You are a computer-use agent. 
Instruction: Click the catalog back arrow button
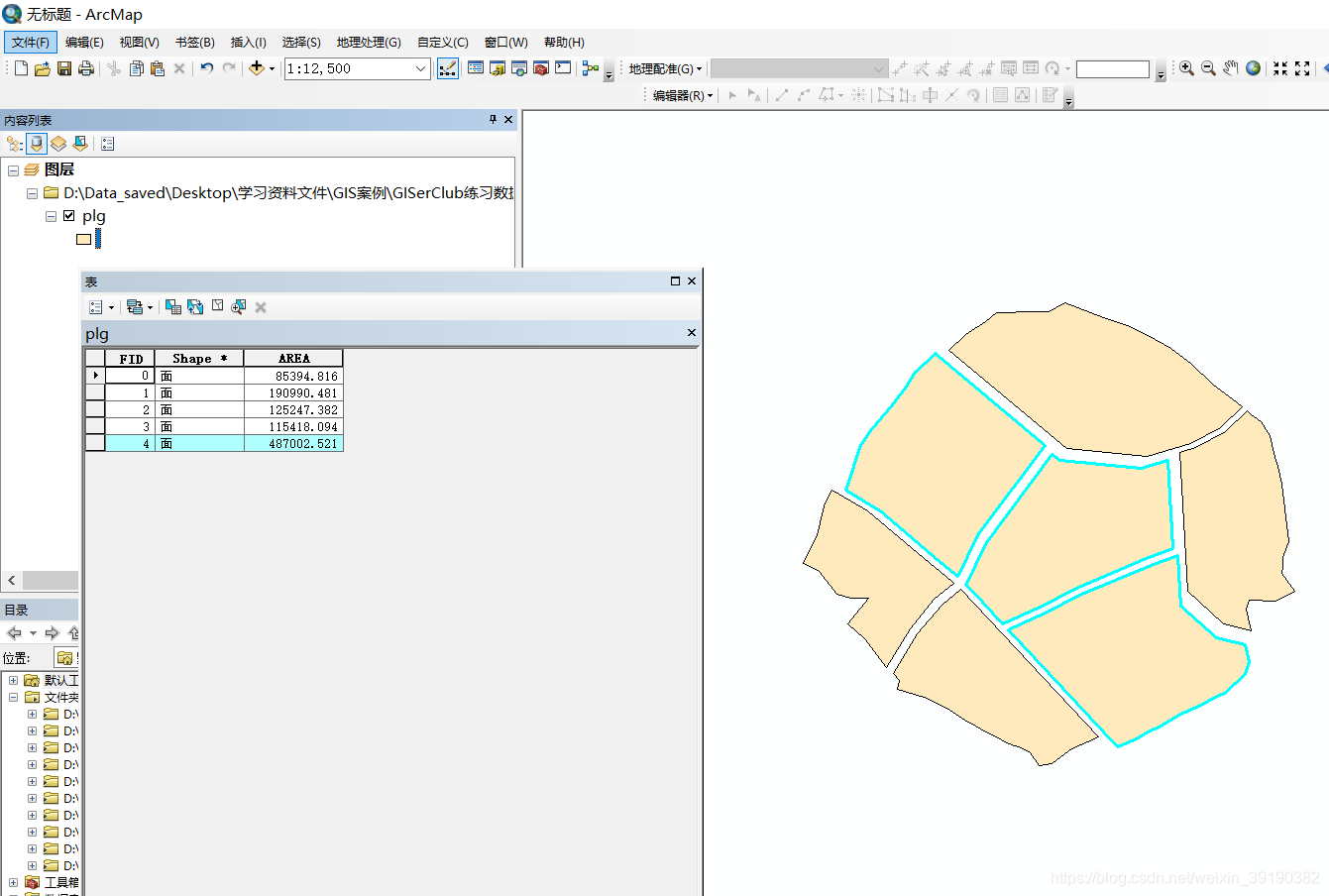tap(14, 632)
